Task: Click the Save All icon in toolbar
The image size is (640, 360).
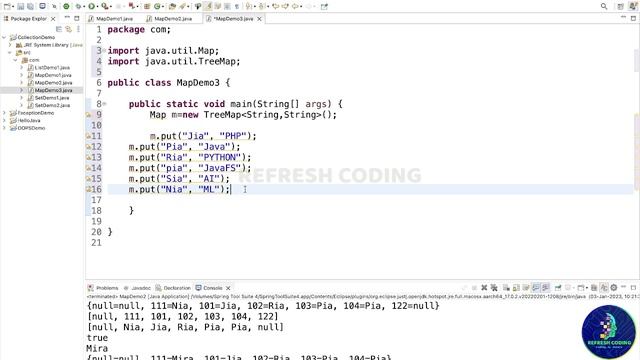Action: coord(30,7)
